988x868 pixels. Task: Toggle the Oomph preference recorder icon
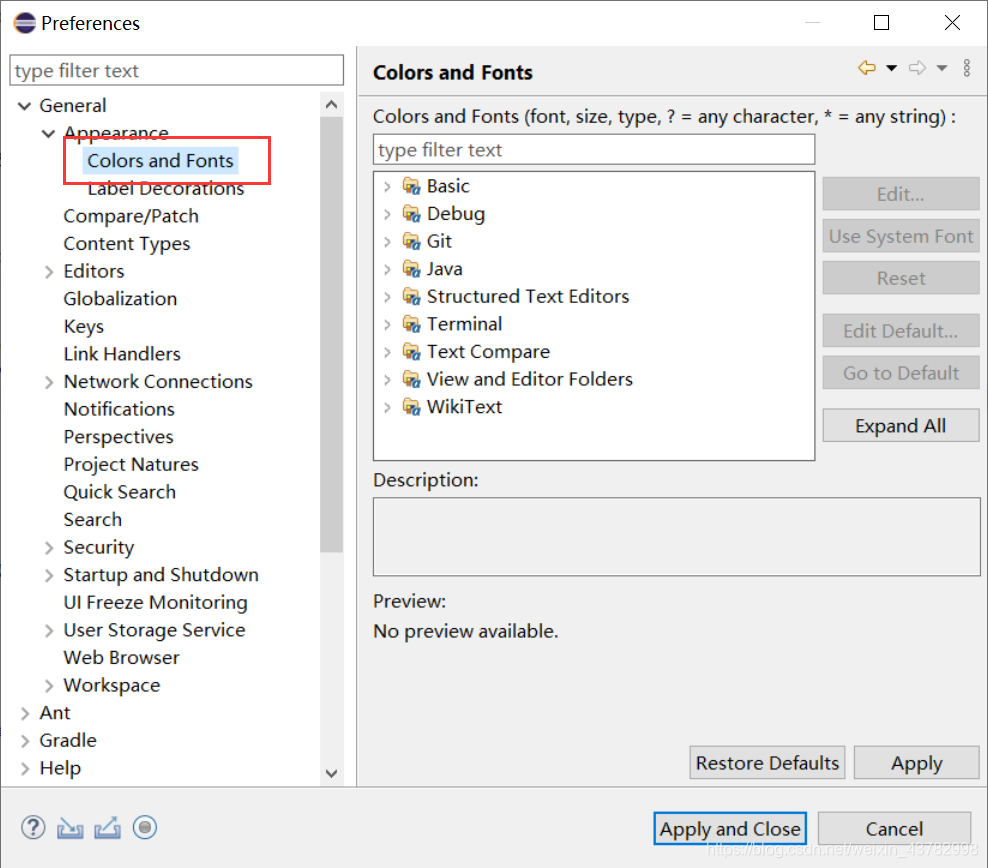point(145,827)
